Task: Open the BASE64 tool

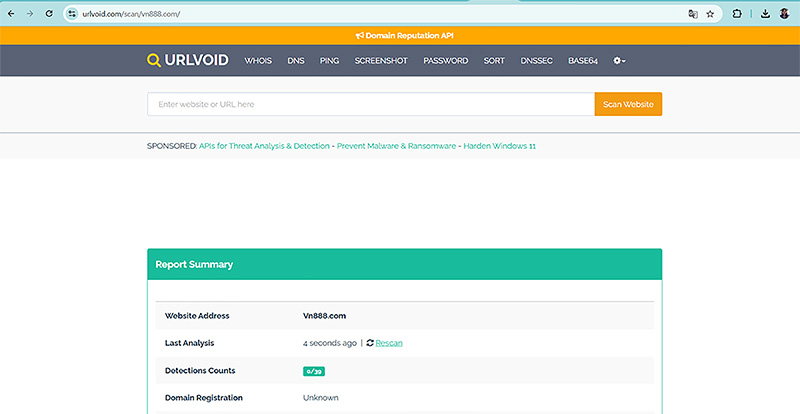Action: click(x=583, y=60)
